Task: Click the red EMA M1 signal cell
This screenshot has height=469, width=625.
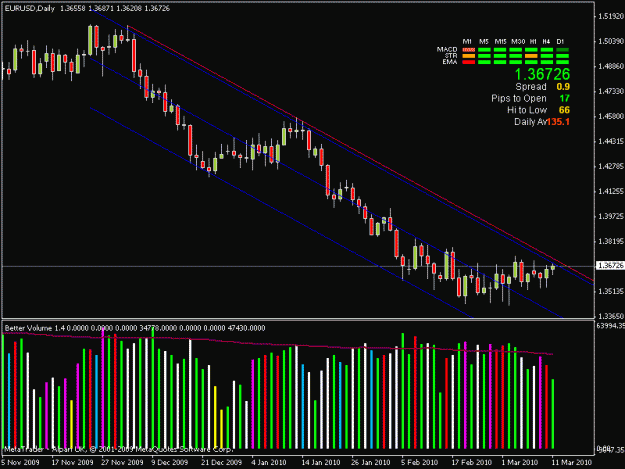Action: tap(469, 62)
